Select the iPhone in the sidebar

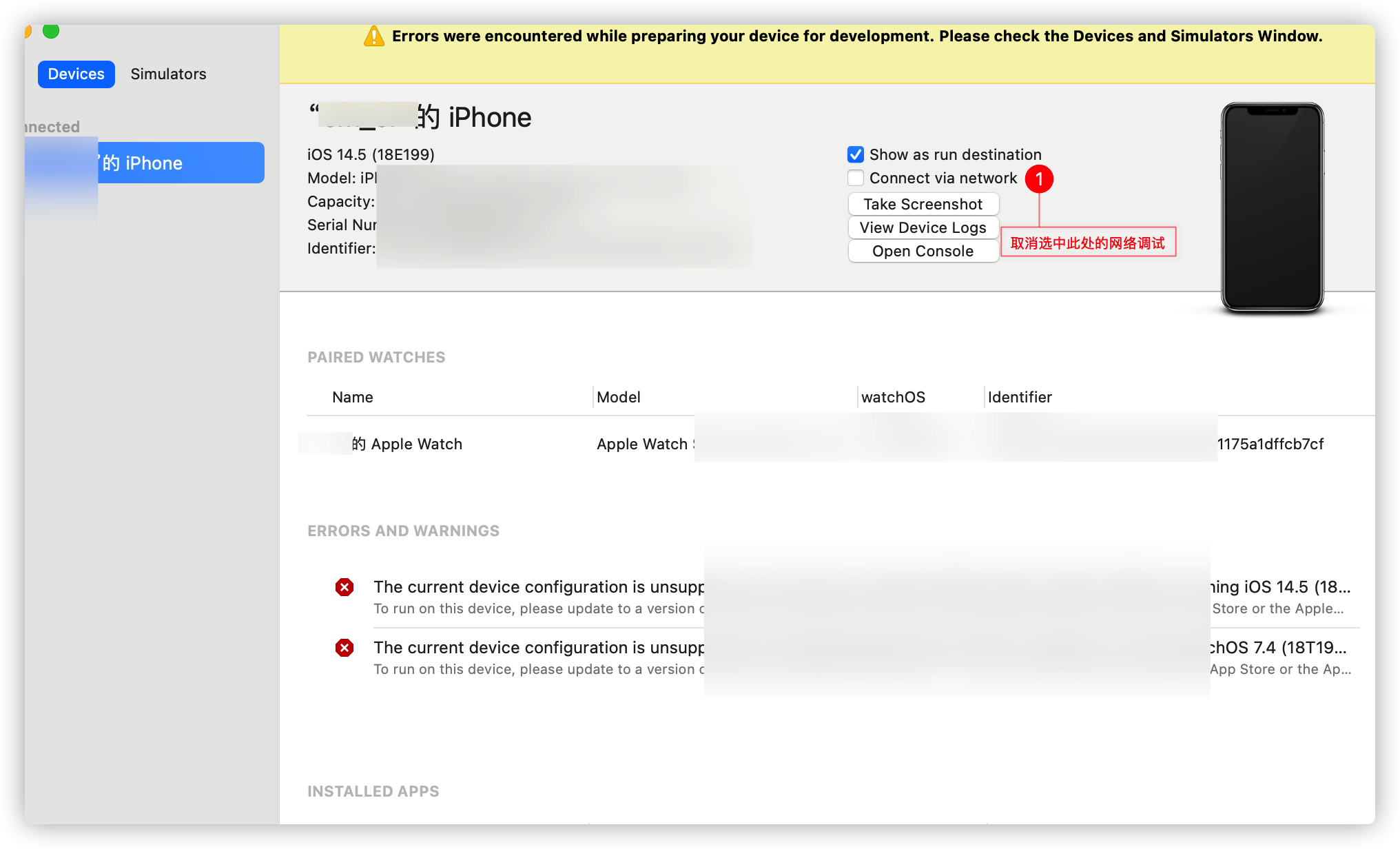[x=145, y=163]
